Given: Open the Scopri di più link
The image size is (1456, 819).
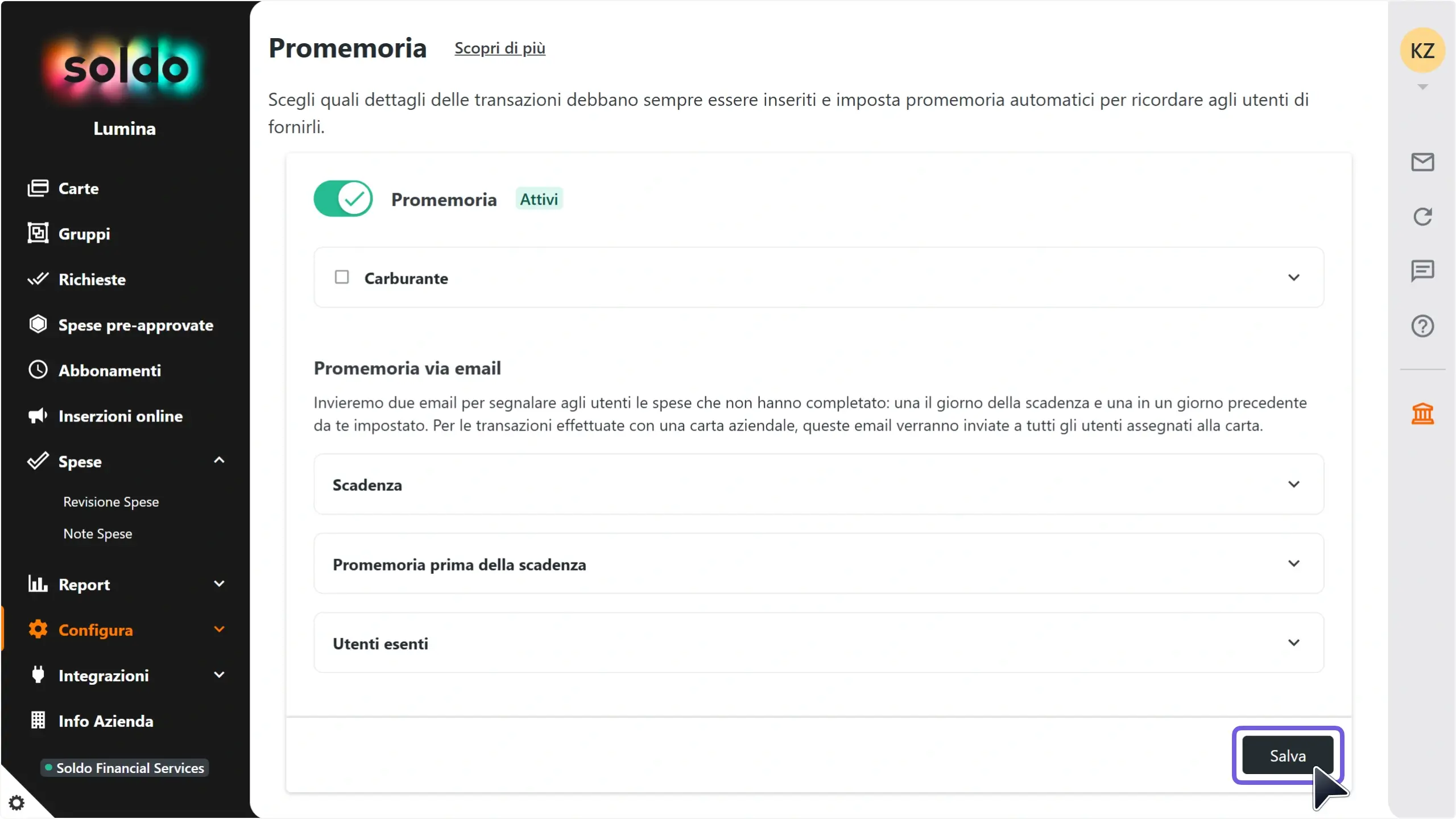Looking at the screenshot, I should (x=499, y=48).
